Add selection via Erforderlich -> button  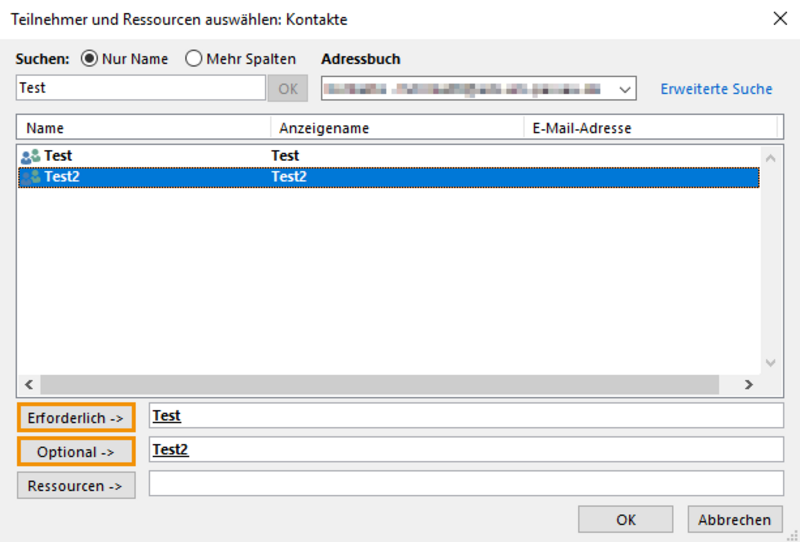76,418
